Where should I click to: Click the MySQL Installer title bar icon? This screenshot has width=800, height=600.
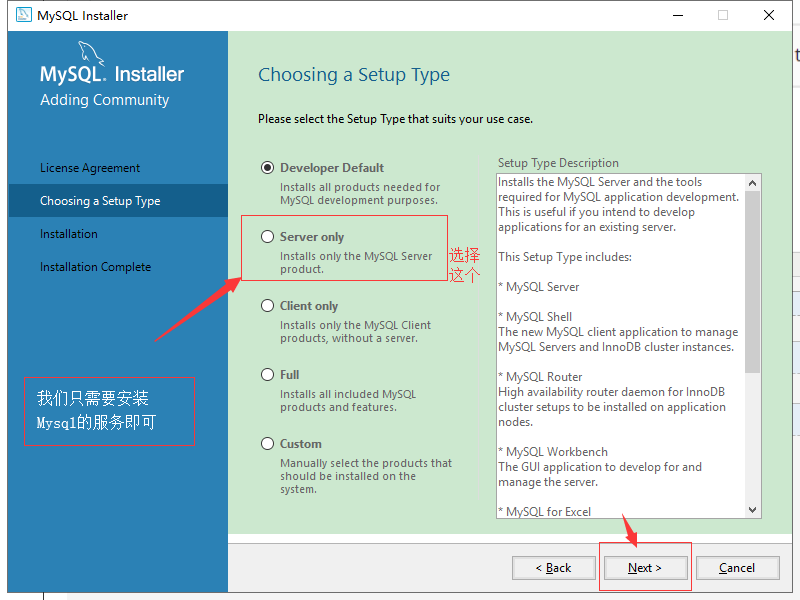tap(23, 15)
